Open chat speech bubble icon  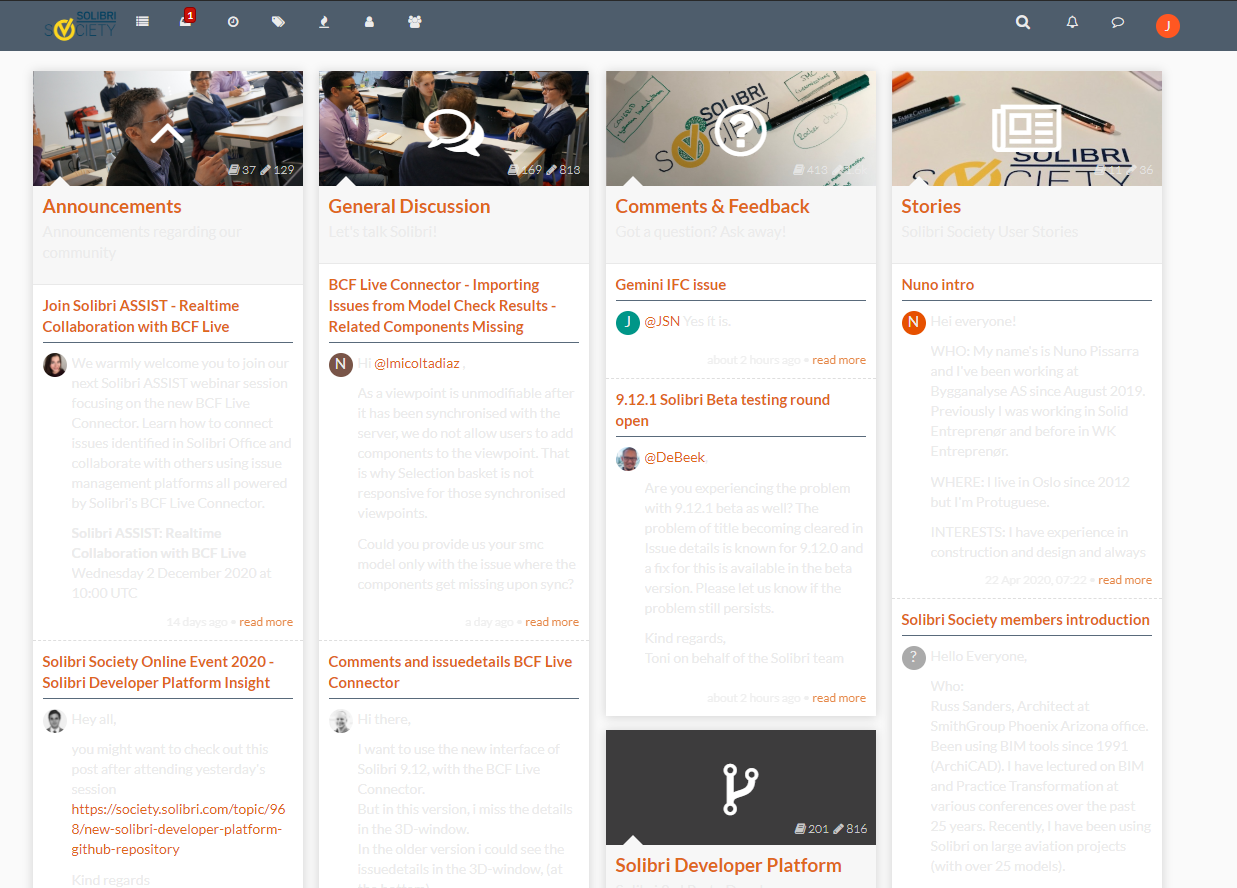[x=1118, y=22]
